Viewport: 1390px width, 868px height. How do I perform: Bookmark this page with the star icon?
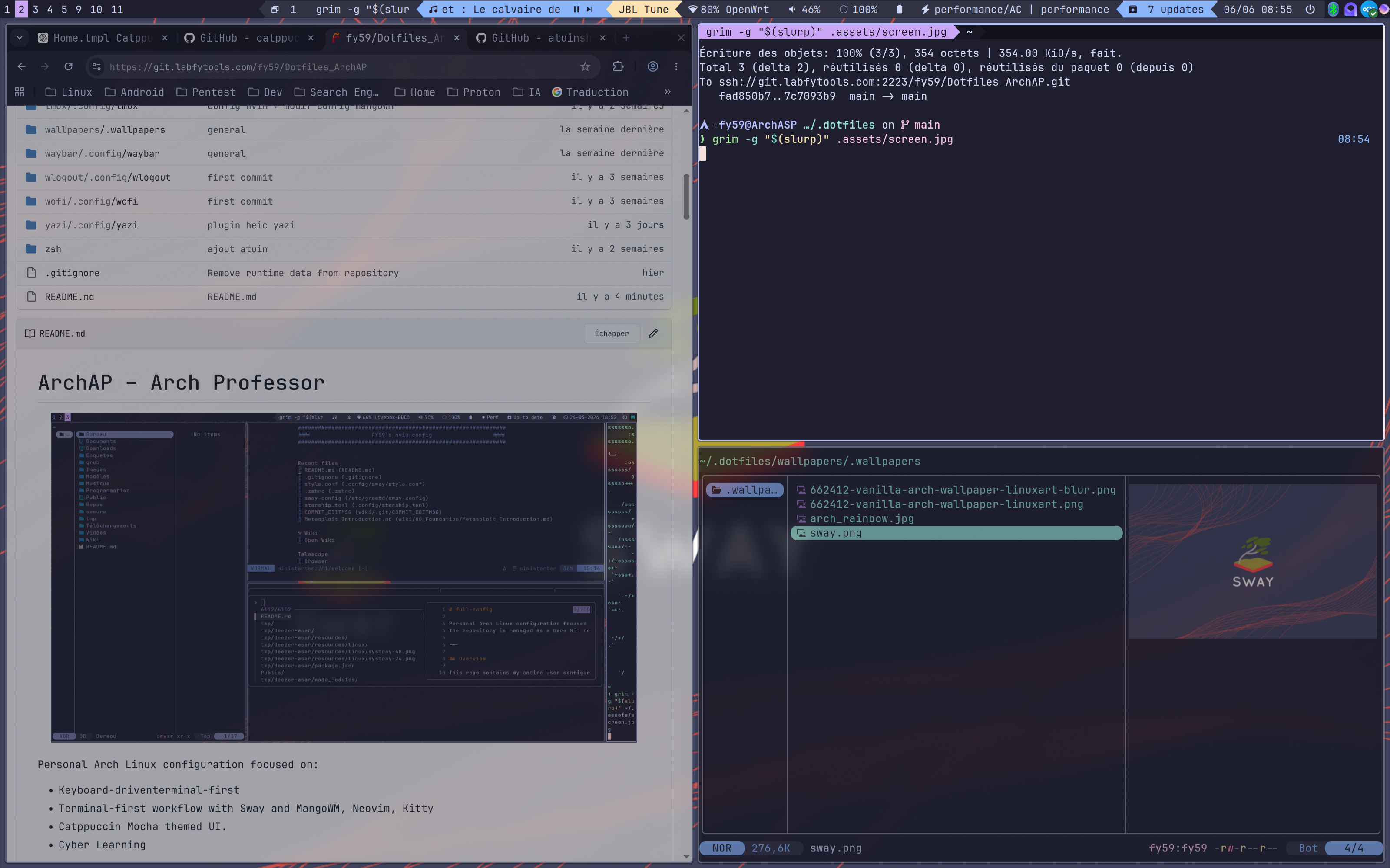click(x=585, y=66)
